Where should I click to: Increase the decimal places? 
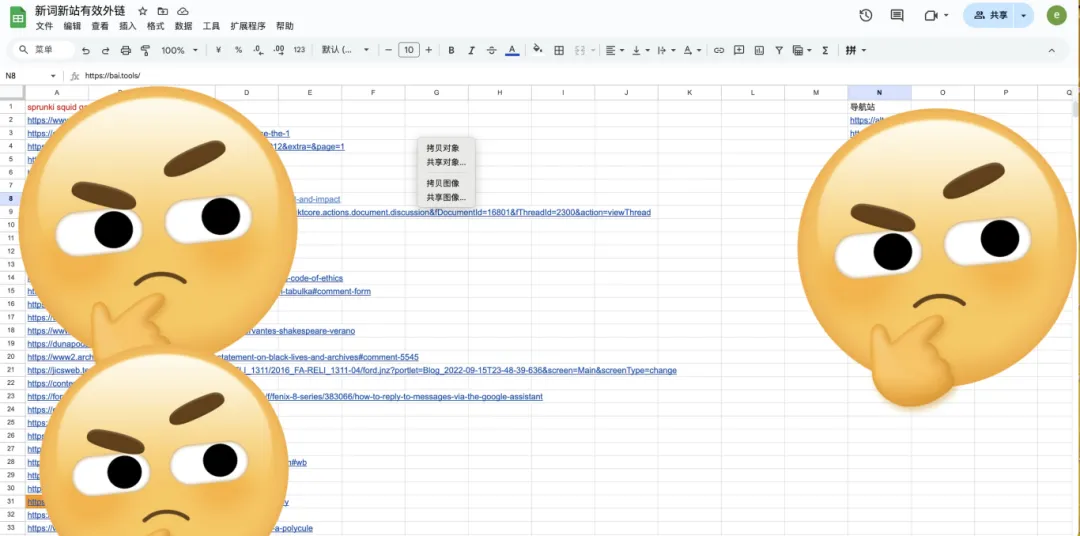(279, 50)
